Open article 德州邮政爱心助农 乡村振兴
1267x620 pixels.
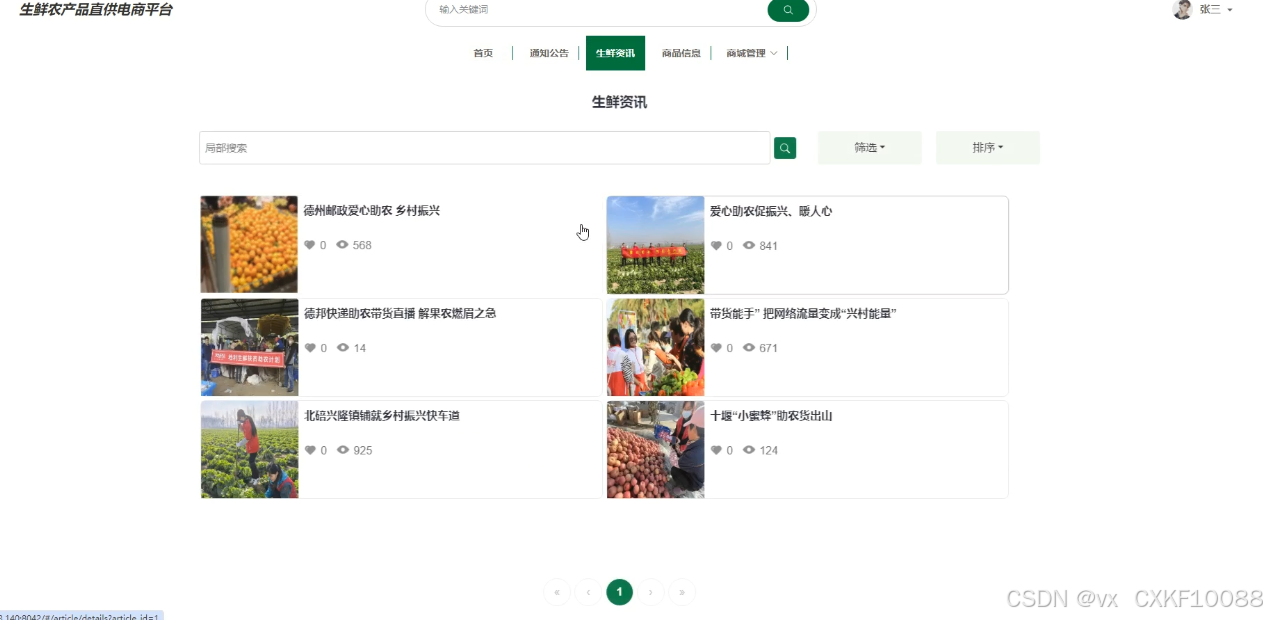click(x=372, y=211)
